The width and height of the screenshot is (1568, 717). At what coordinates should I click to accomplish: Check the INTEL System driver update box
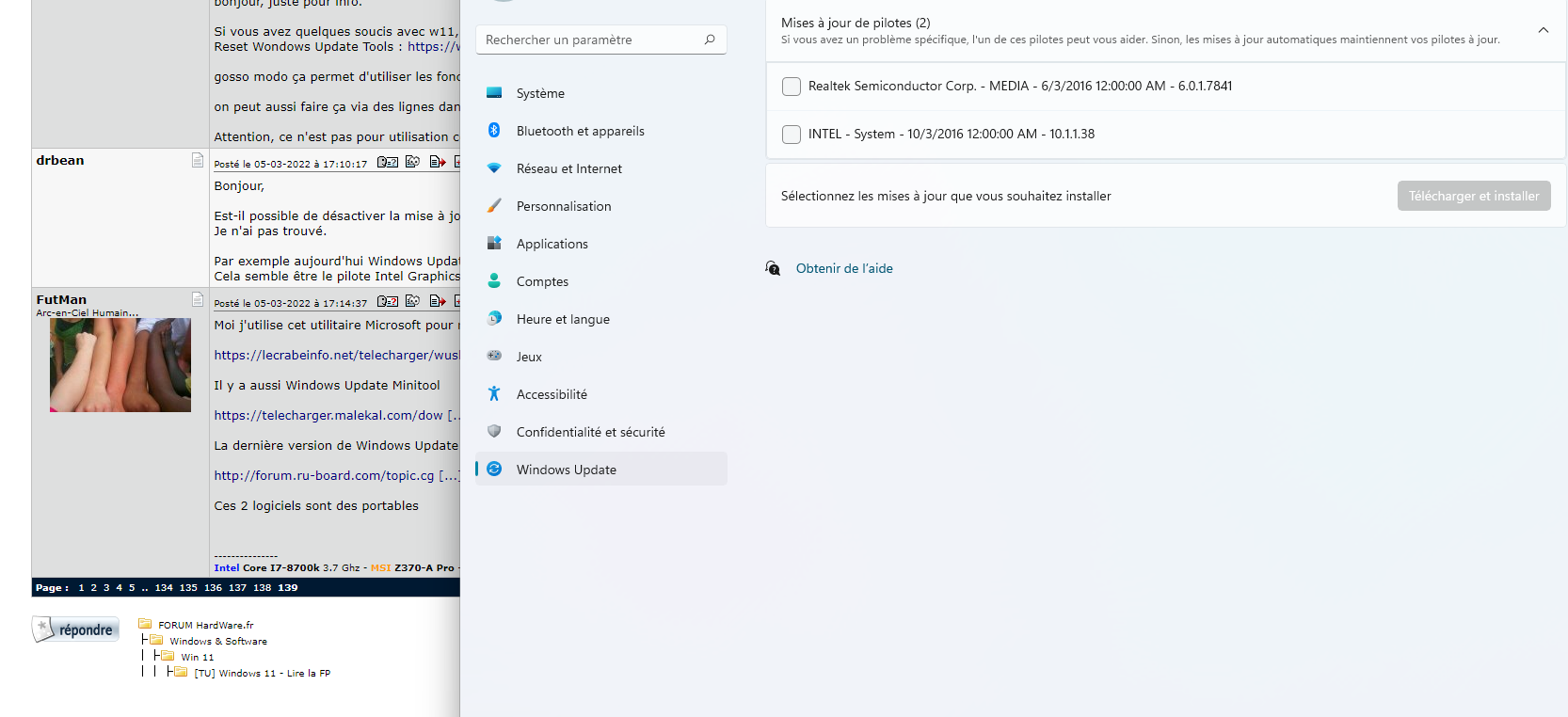pyautogui.click(x=792, y=135)
